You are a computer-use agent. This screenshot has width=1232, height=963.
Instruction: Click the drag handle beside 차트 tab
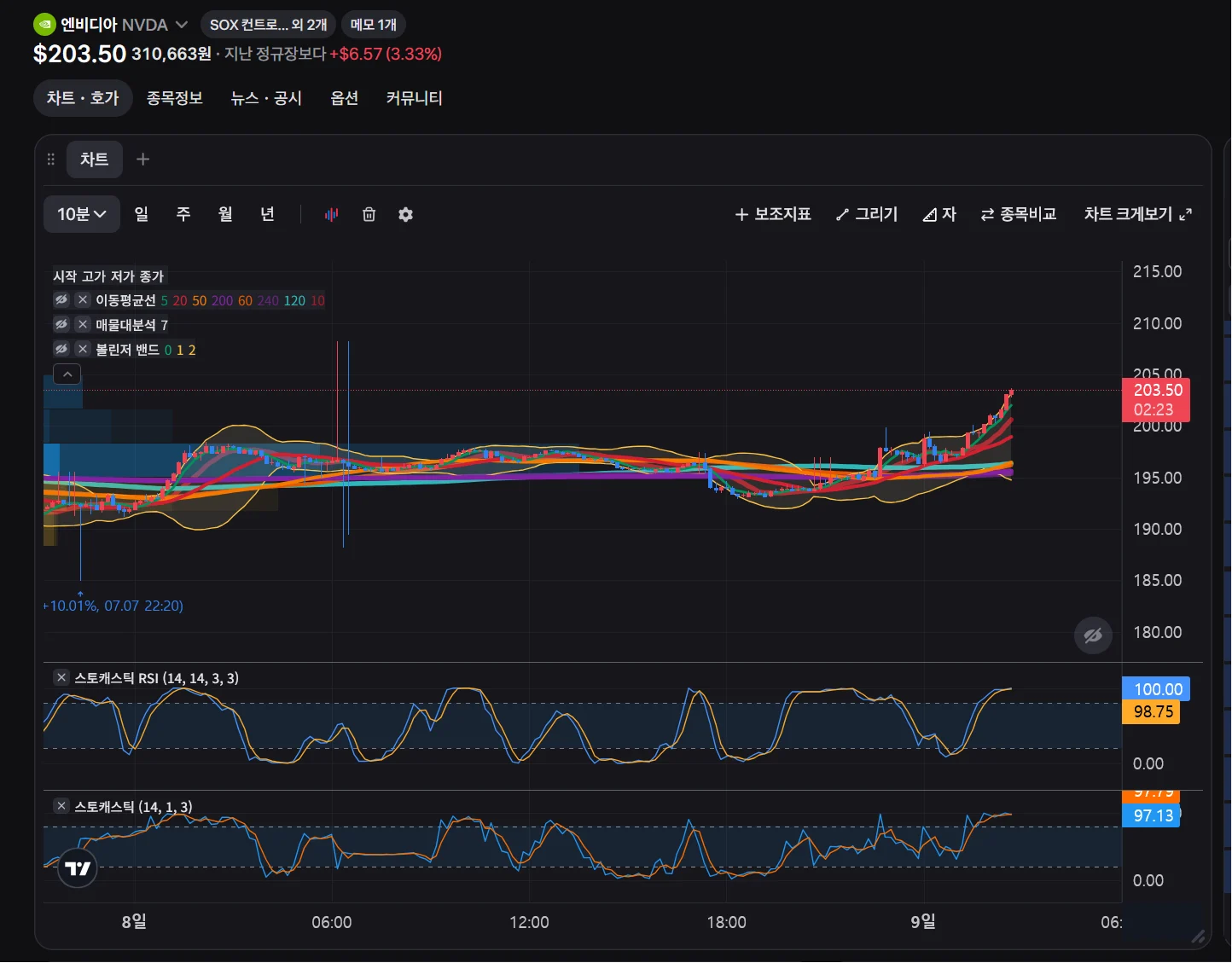coord(51,160)
